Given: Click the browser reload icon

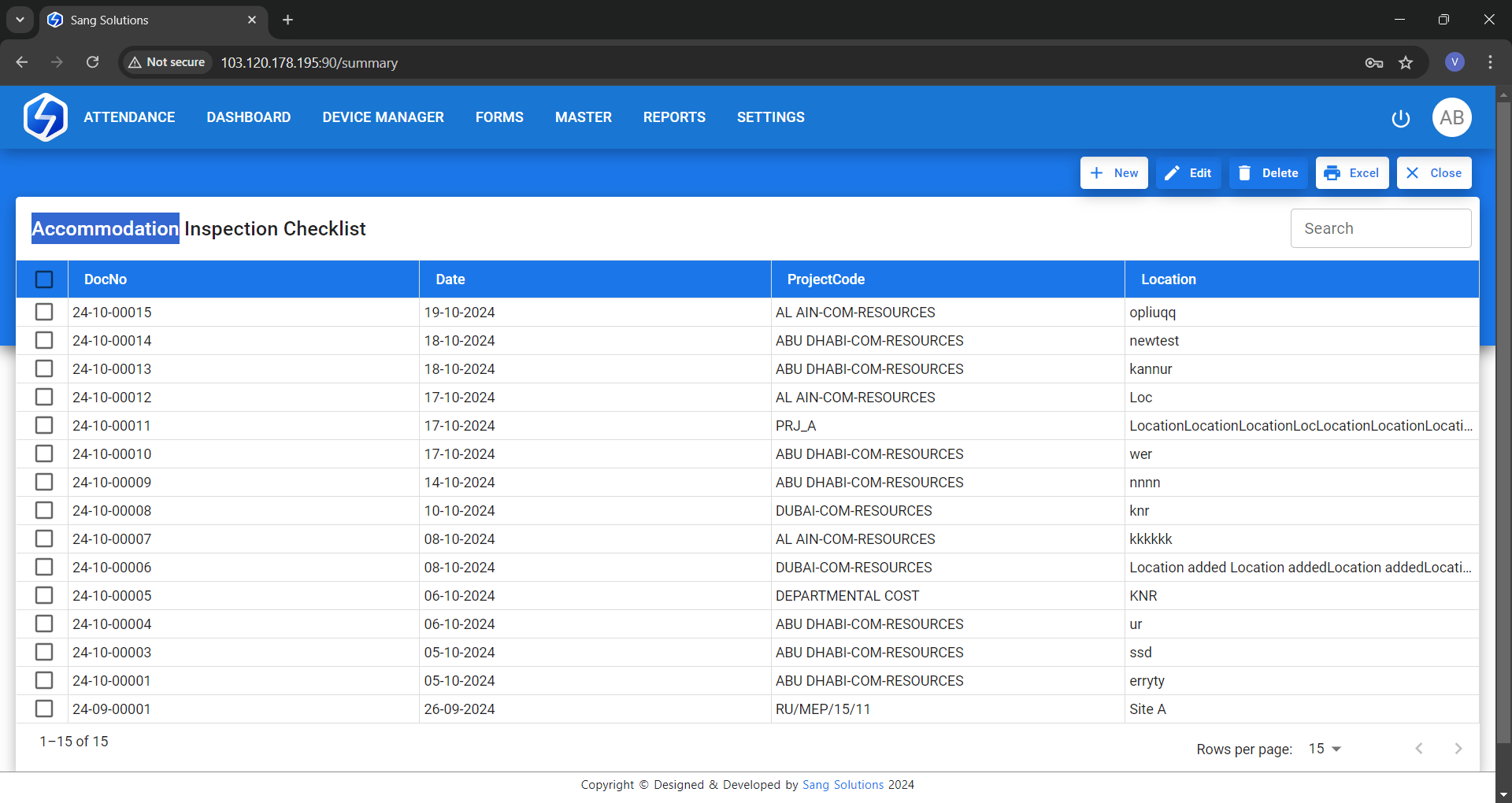Looking at the screenshot, I should (92, 62).
